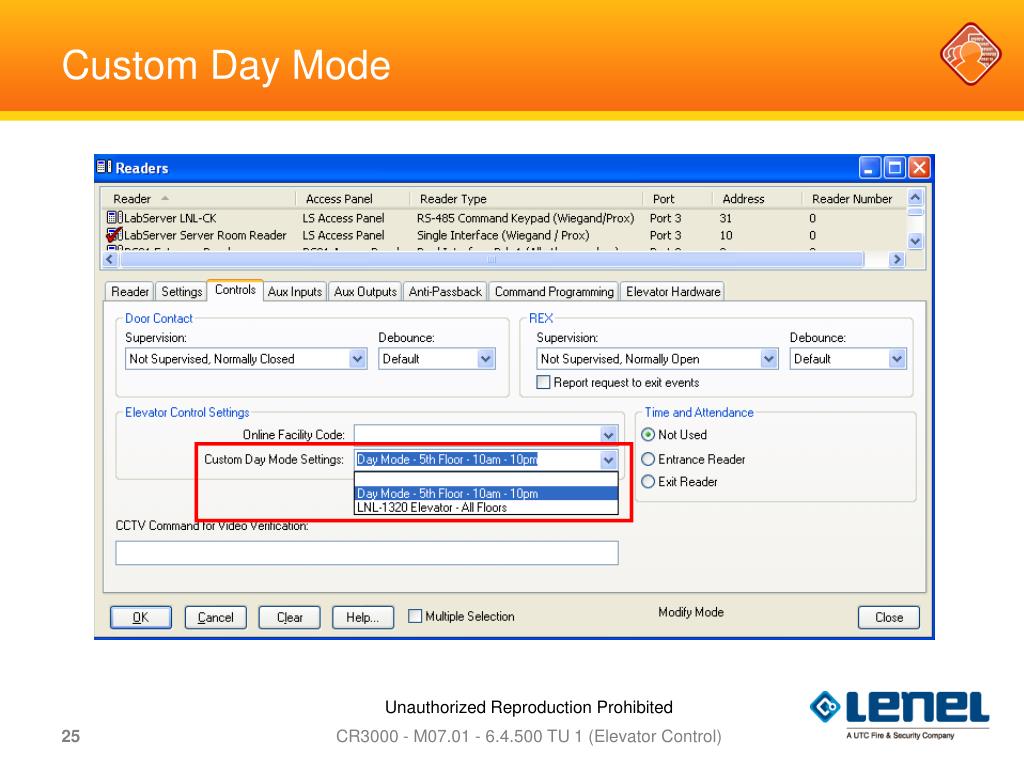
Task: Click the checked Server Room Reader icon
Action: (x=114, y=234)
